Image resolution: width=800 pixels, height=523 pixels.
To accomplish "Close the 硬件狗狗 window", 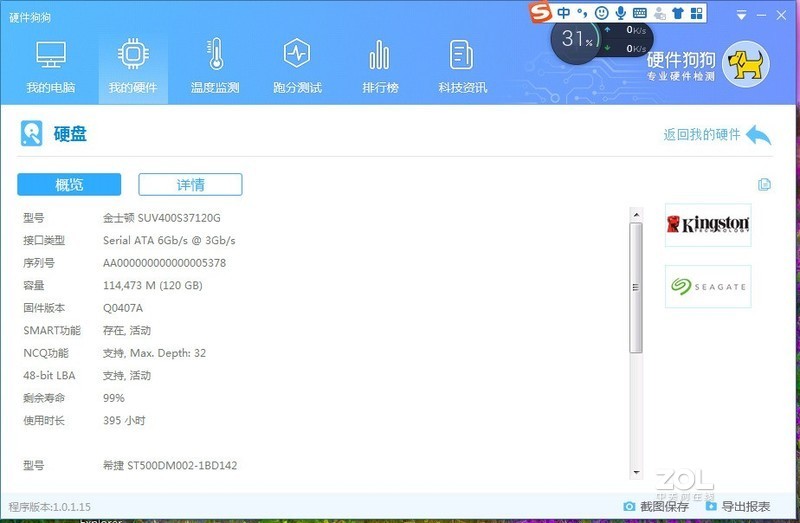I will coord(781,16).
